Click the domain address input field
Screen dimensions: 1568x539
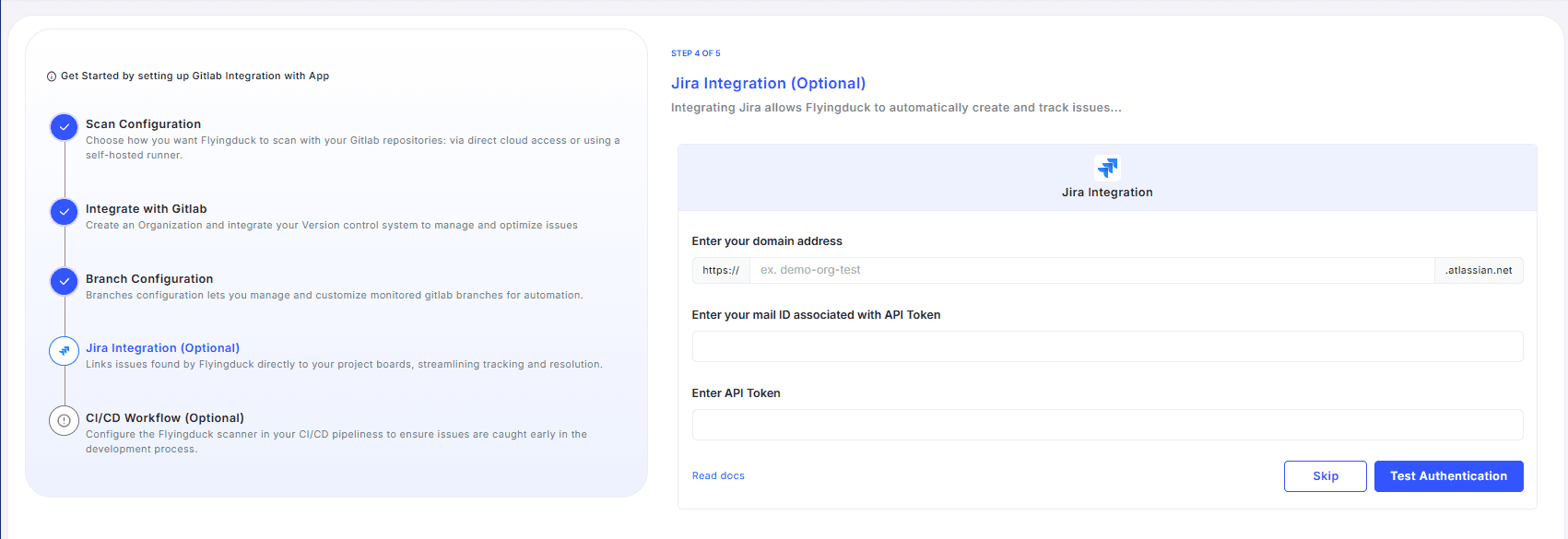1091,270
